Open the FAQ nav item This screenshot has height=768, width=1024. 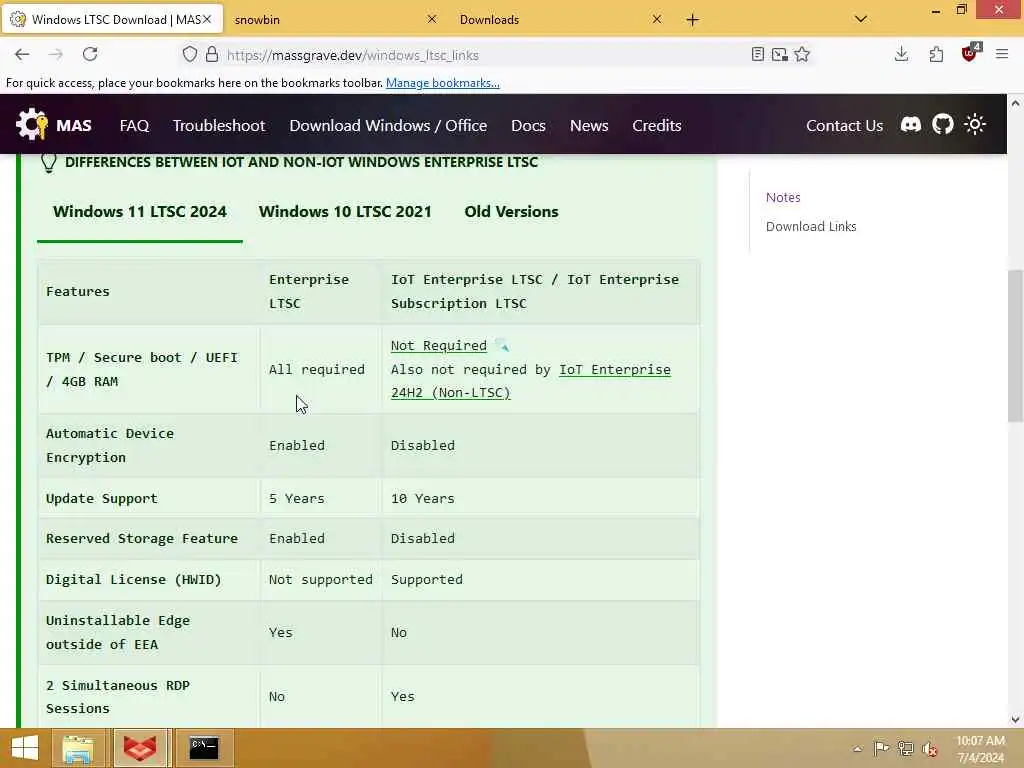(x=135, y=125)
